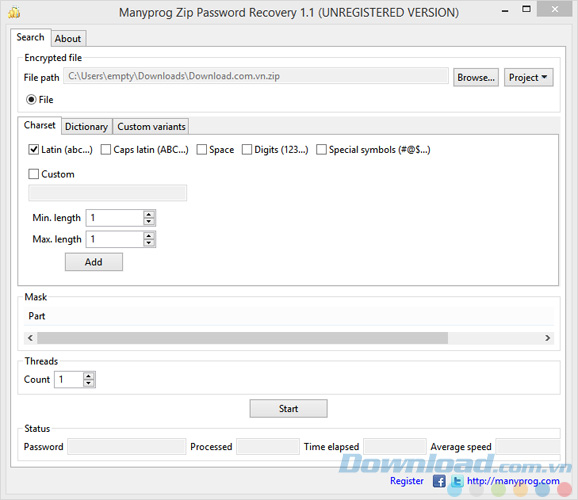This screenshot has height=500, width=578.
Task: Click the Threads Count value field
Action: [x=69, y=379]
